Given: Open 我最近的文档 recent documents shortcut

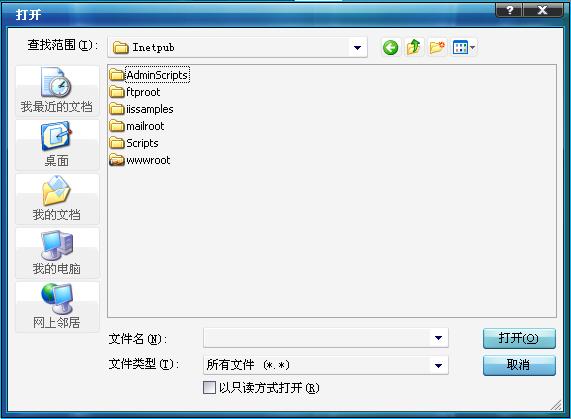Looking at the screenshot, I should 57,91.
